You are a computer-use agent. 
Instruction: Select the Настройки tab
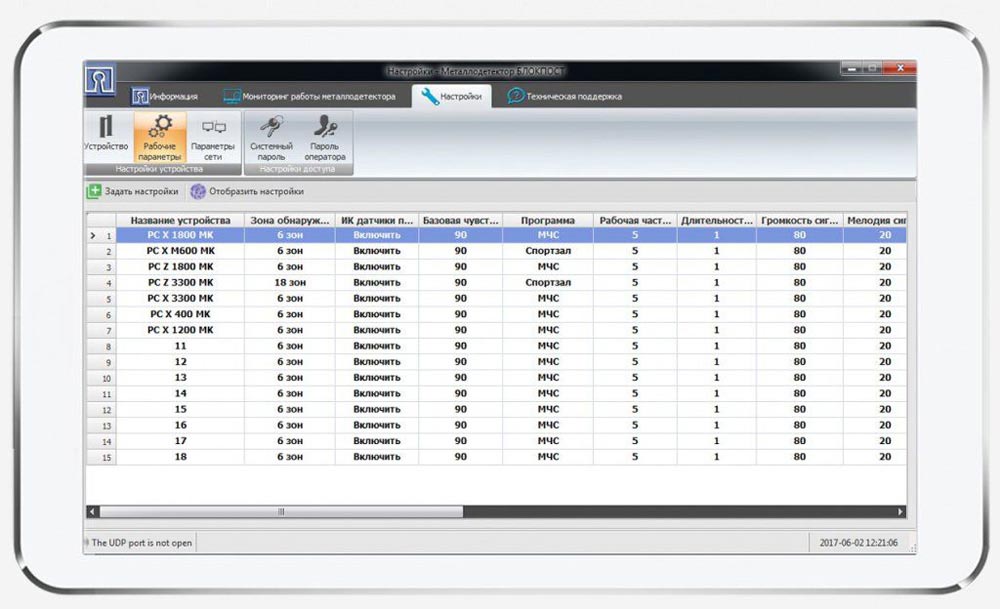pos(452,96)
